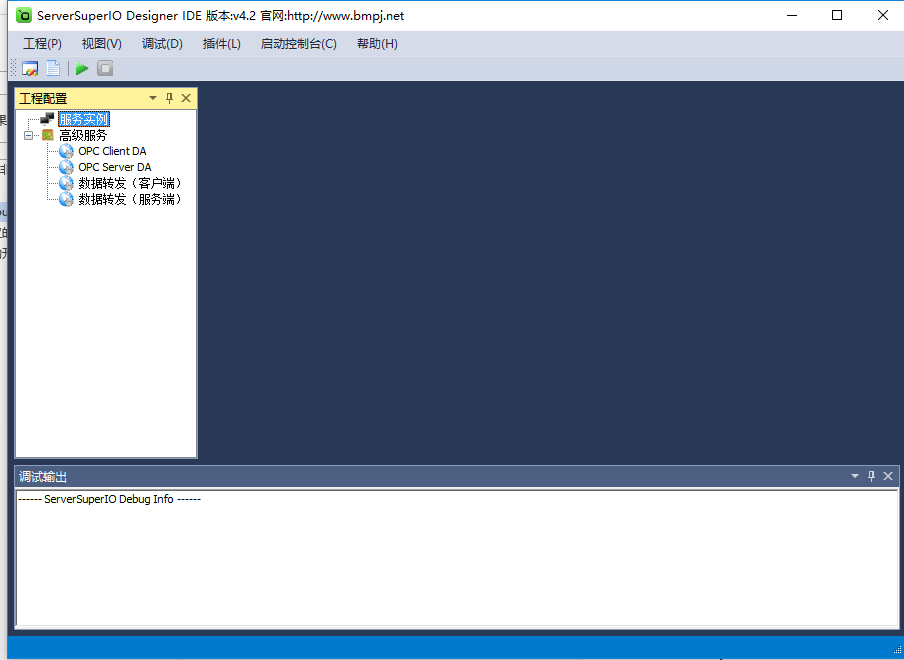Click the OPC Client DA globe icon

click(66, 151)
